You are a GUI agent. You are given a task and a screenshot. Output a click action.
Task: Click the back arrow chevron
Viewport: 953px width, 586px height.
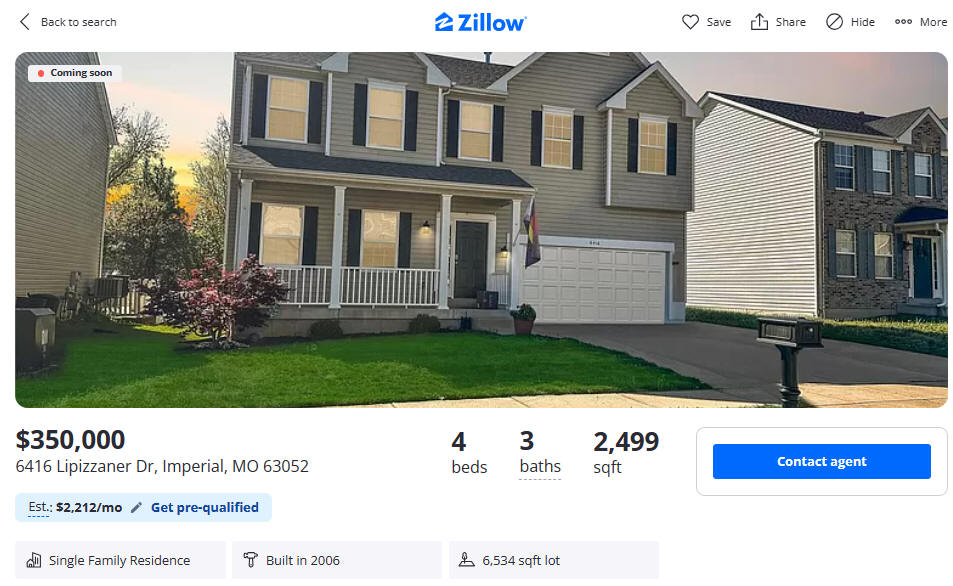(x=24, y=22)
